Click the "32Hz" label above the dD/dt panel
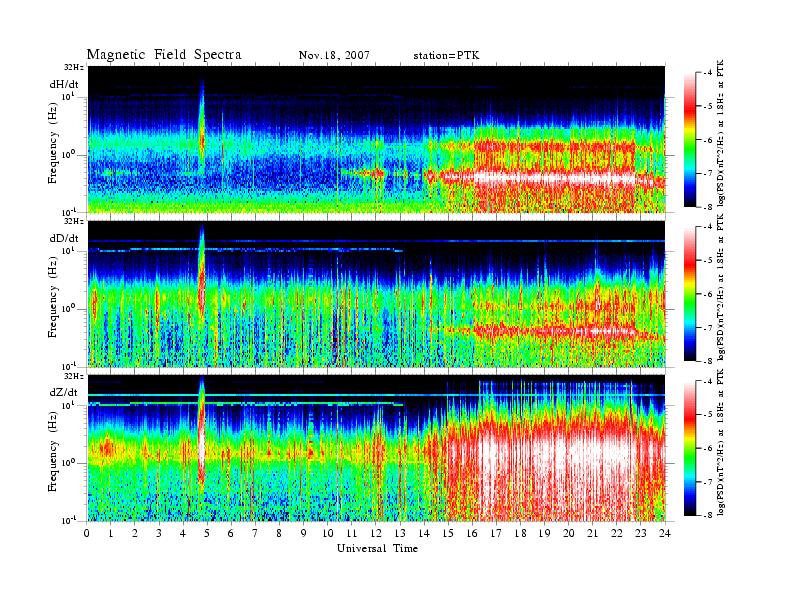Screen dimensions: 792x612 74,221
